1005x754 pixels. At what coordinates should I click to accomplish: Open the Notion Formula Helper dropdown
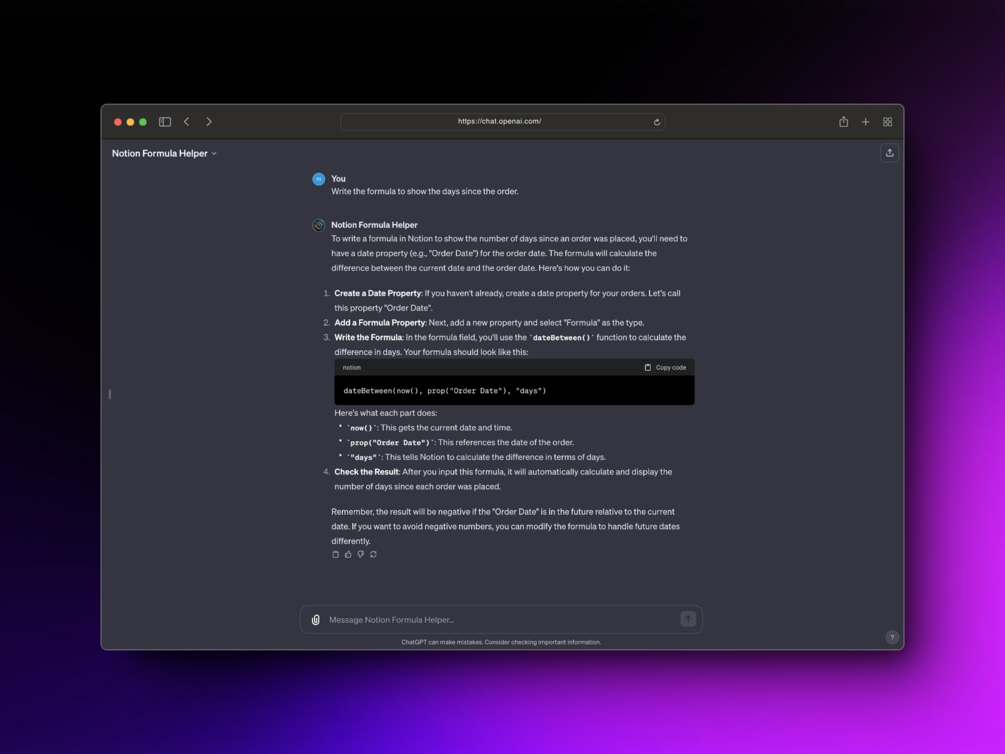click(x=164, y=153)
